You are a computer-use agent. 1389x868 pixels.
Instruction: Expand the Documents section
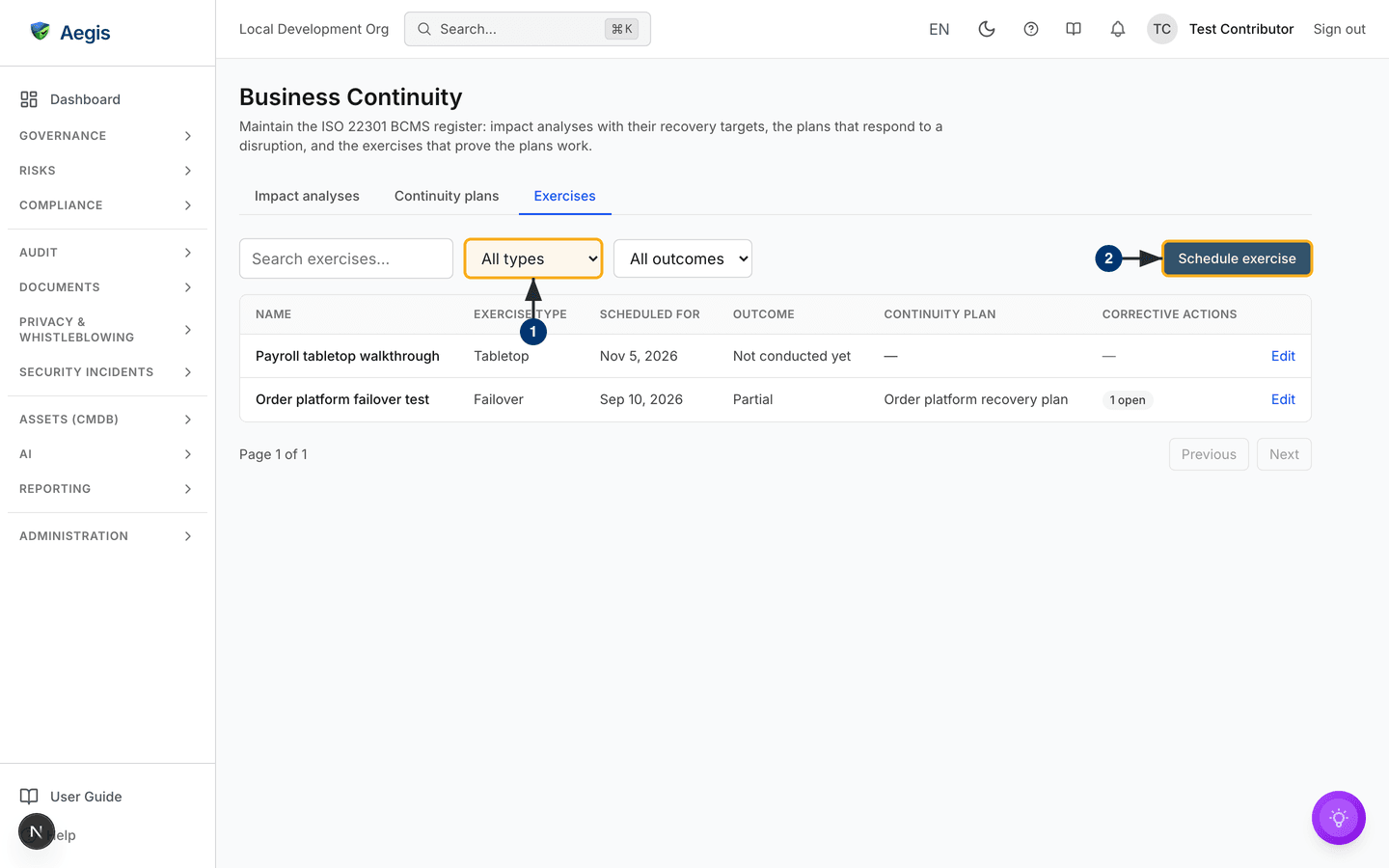coord(107,287)
